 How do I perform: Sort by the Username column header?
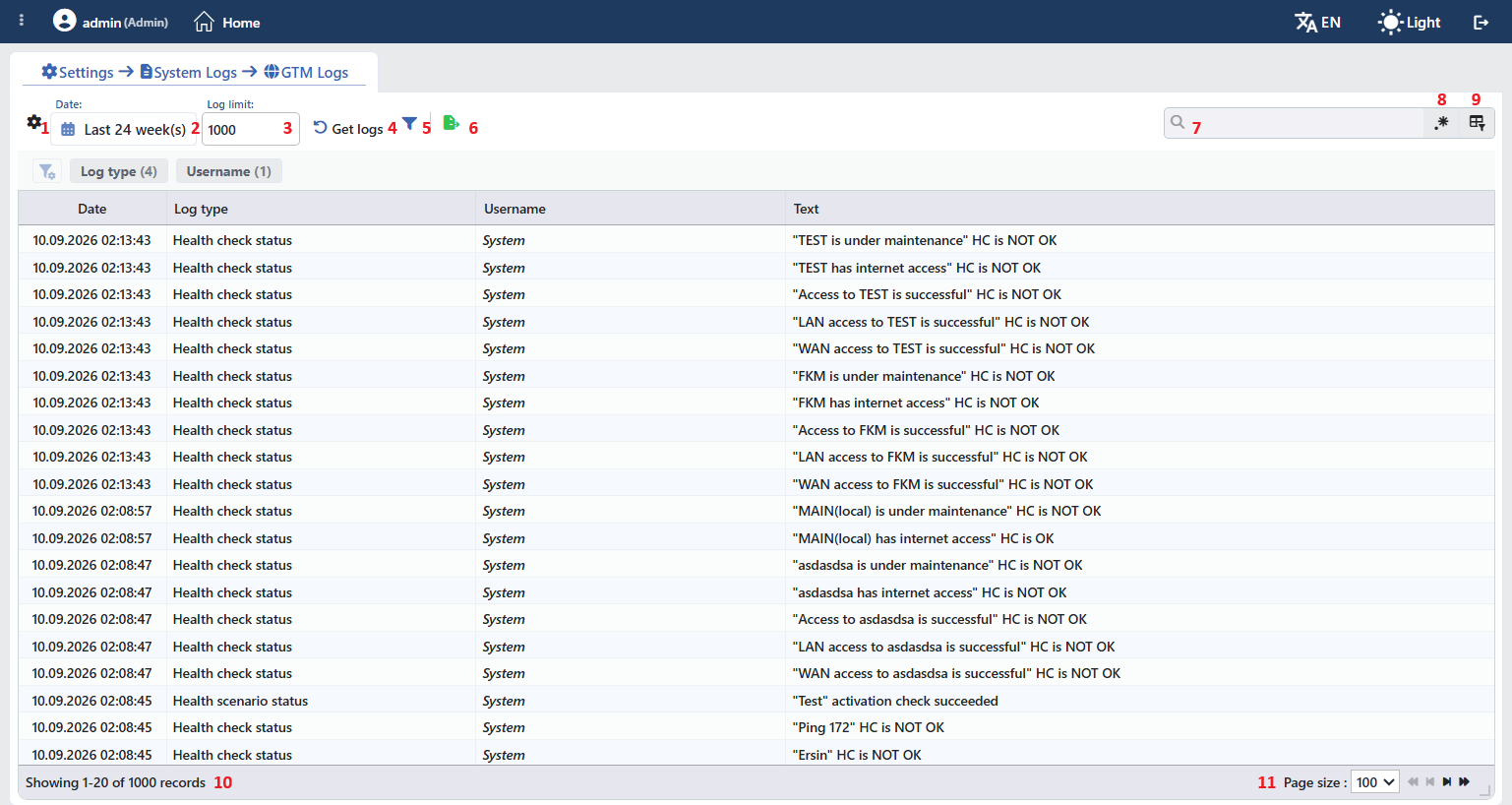point(632,209)
